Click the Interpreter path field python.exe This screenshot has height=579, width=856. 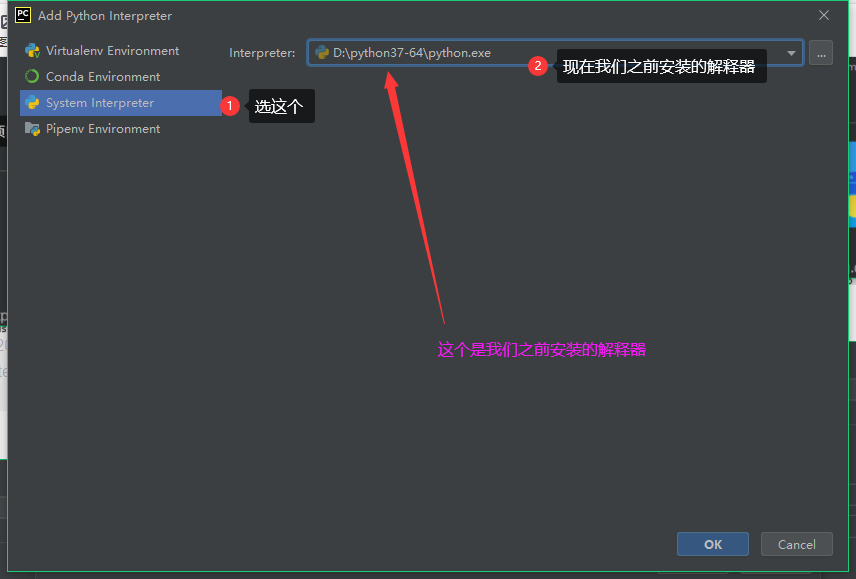pos(555,53)
